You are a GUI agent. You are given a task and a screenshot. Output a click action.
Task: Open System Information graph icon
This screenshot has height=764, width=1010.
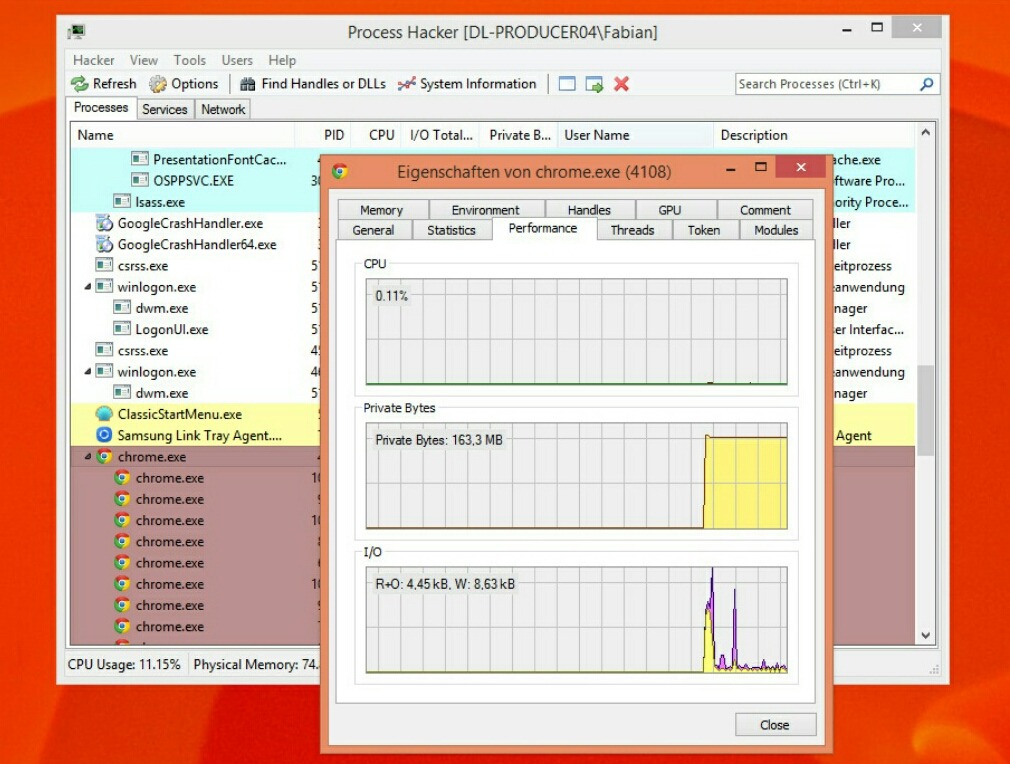tap(406, 85)
